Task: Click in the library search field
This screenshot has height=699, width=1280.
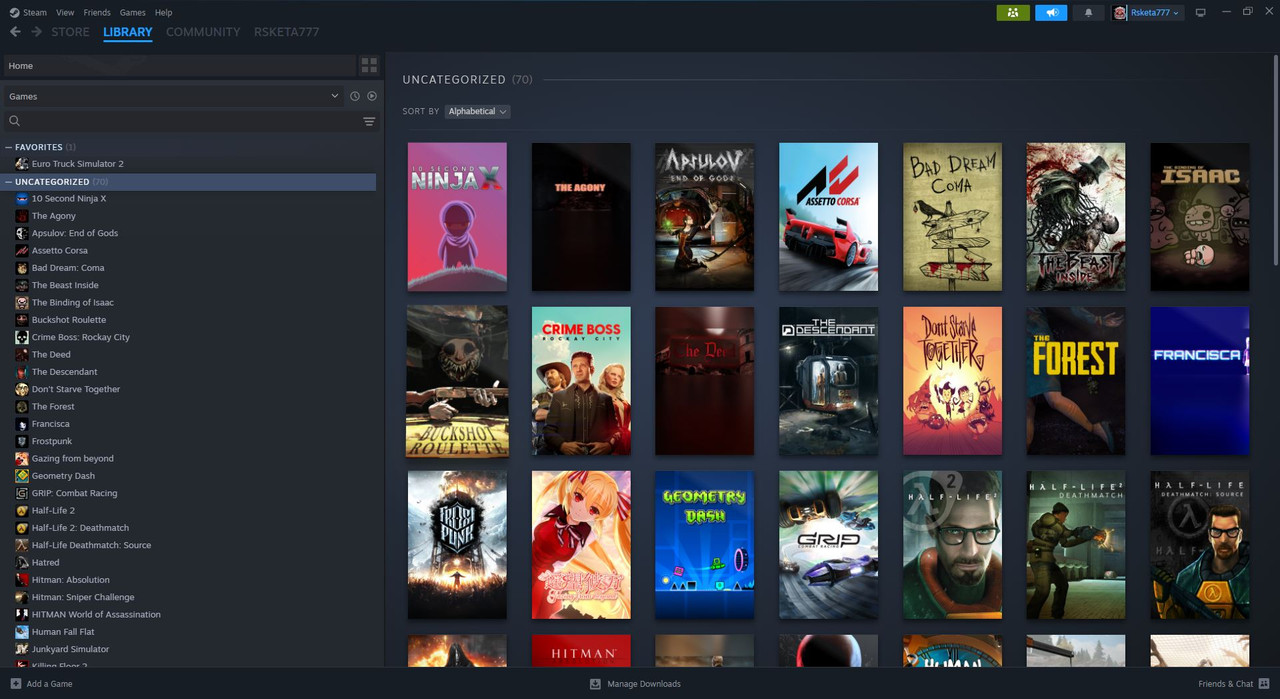Action: tap(190, 121)
